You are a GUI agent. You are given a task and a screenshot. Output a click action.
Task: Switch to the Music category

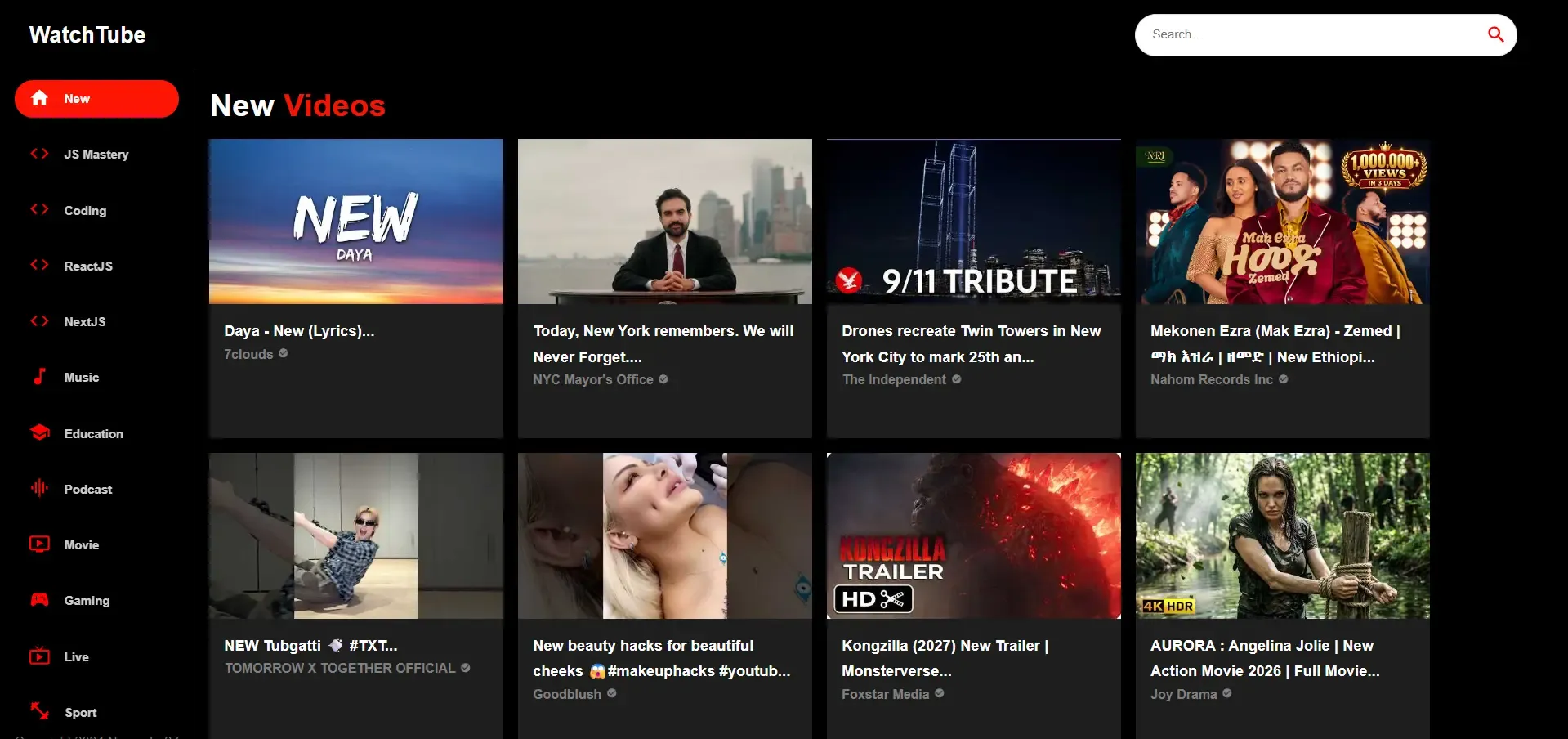82,378
